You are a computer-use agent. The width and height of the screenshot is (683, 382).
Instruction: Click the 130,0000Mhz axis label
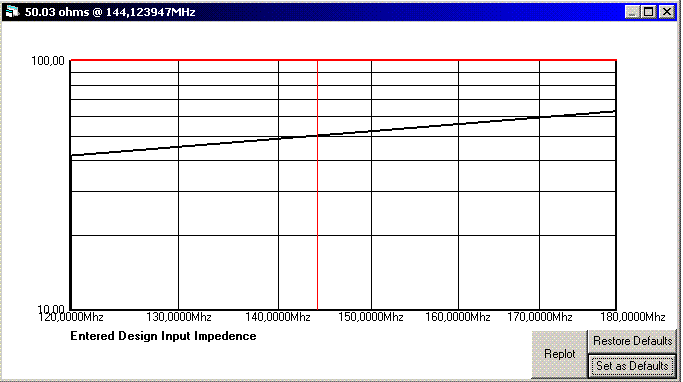click(x=179, y=317)
